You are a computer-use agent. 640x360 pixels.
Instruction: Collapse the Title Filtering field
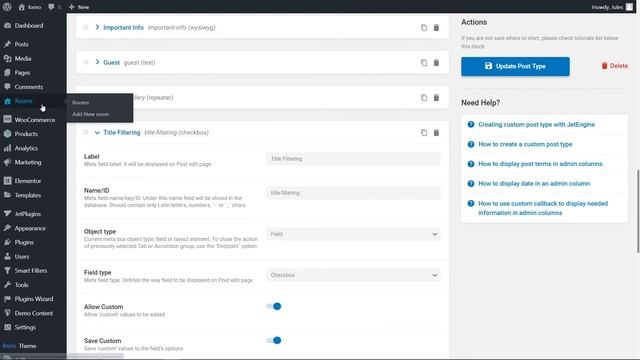point(97,133)
